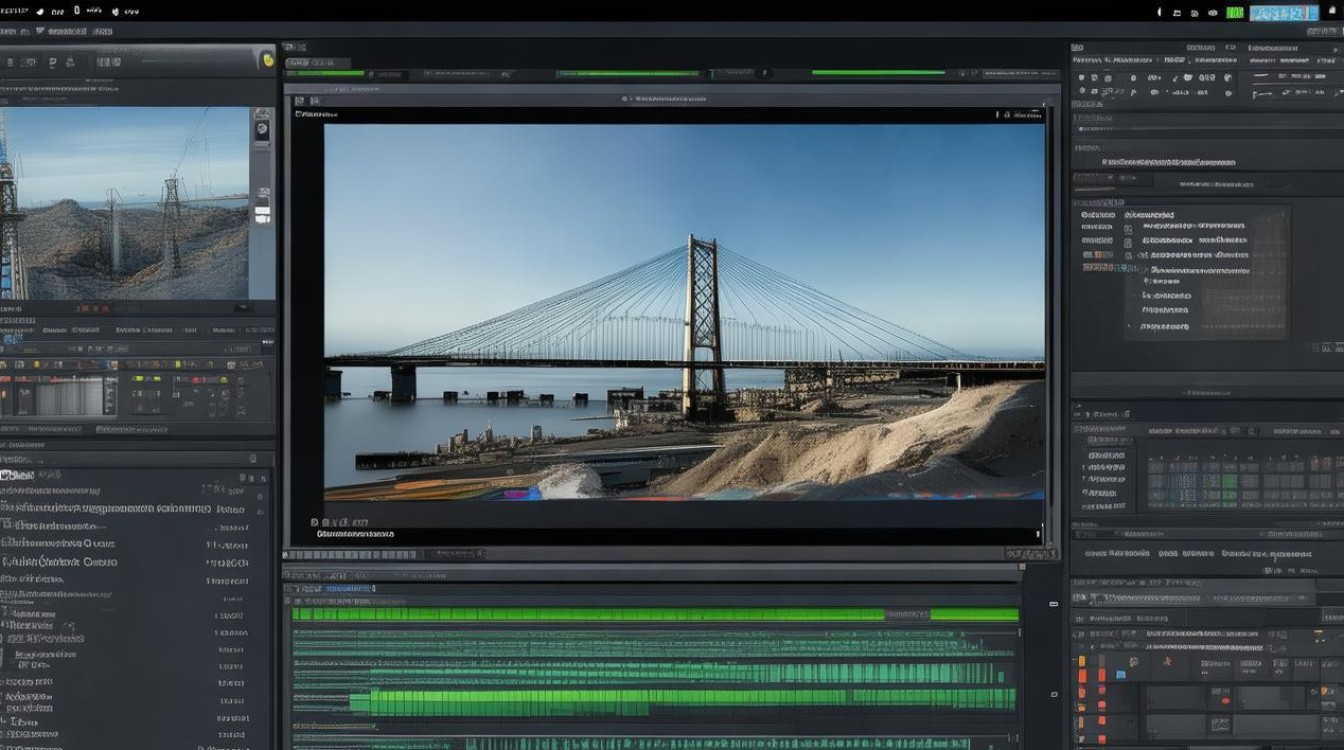Click the main bridge preview in program monitor
Viewport: 1344px width, 750px height.
click(684, 310)
